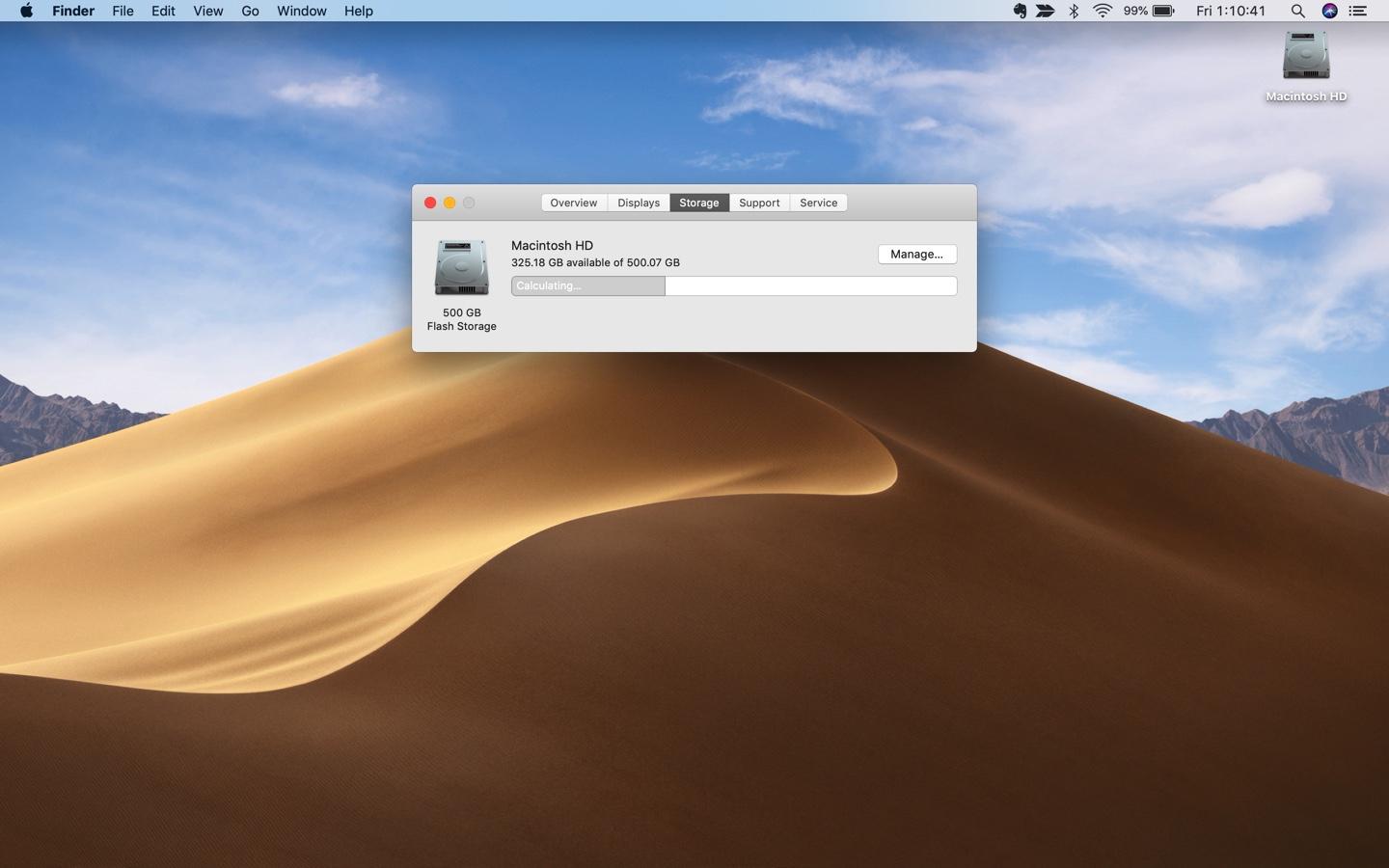Open the File menu

pos(123,11)
